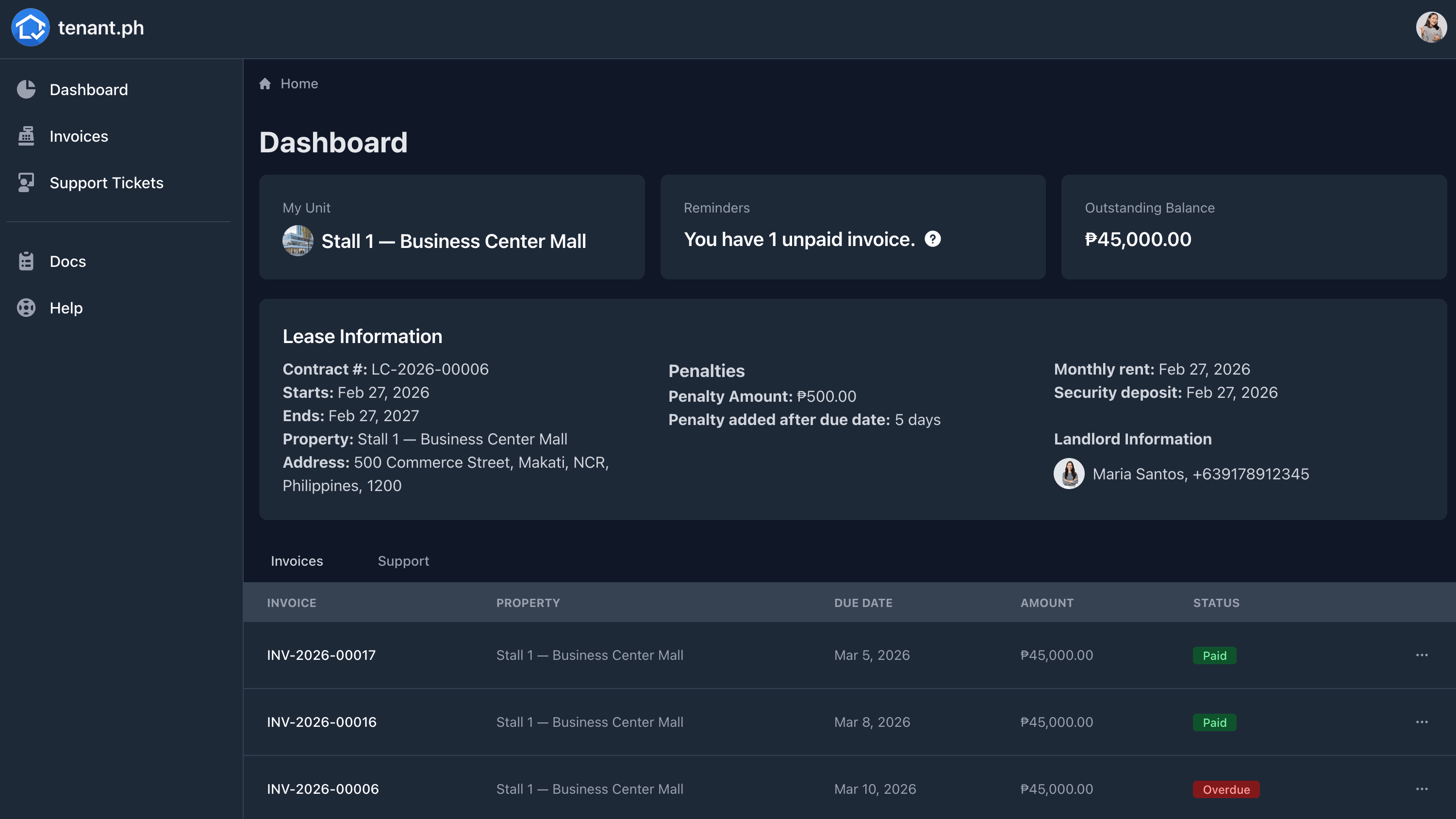Click the Invoices cash register sidebar icon
1456x819 pixels.
(26, 136)
